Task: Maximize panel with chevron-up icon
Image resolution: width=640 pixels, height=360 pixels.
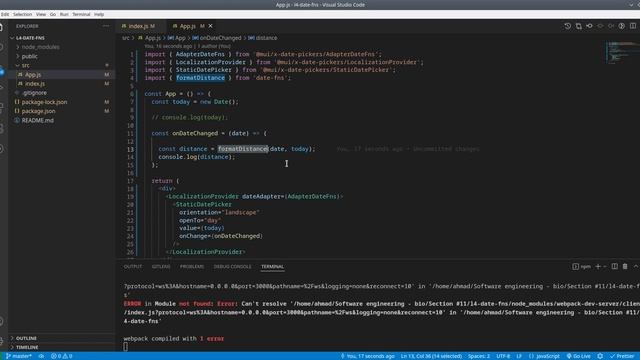Action: click(636, 267)
